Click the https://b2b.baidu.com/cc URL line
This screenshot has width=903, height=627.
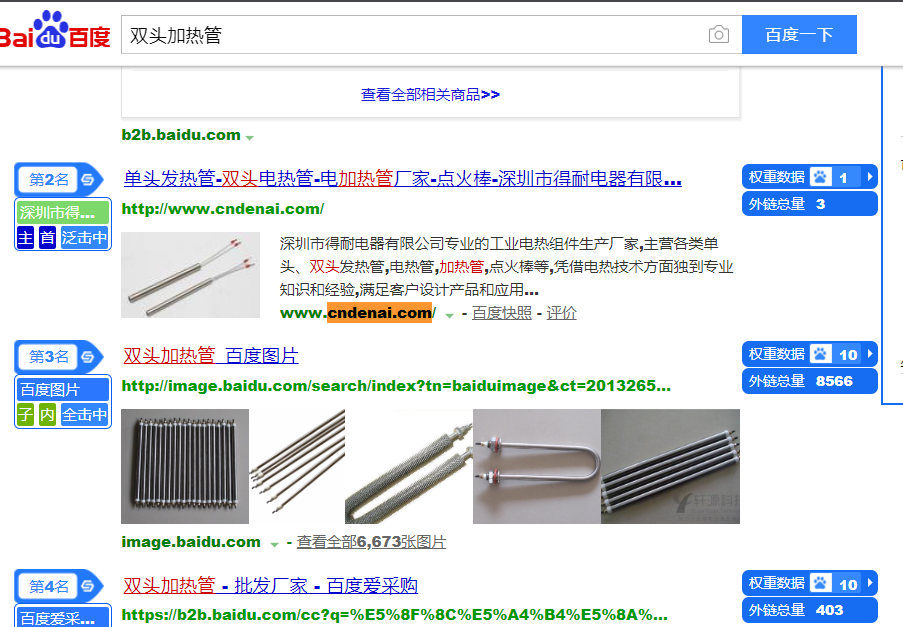click(394, 614)
